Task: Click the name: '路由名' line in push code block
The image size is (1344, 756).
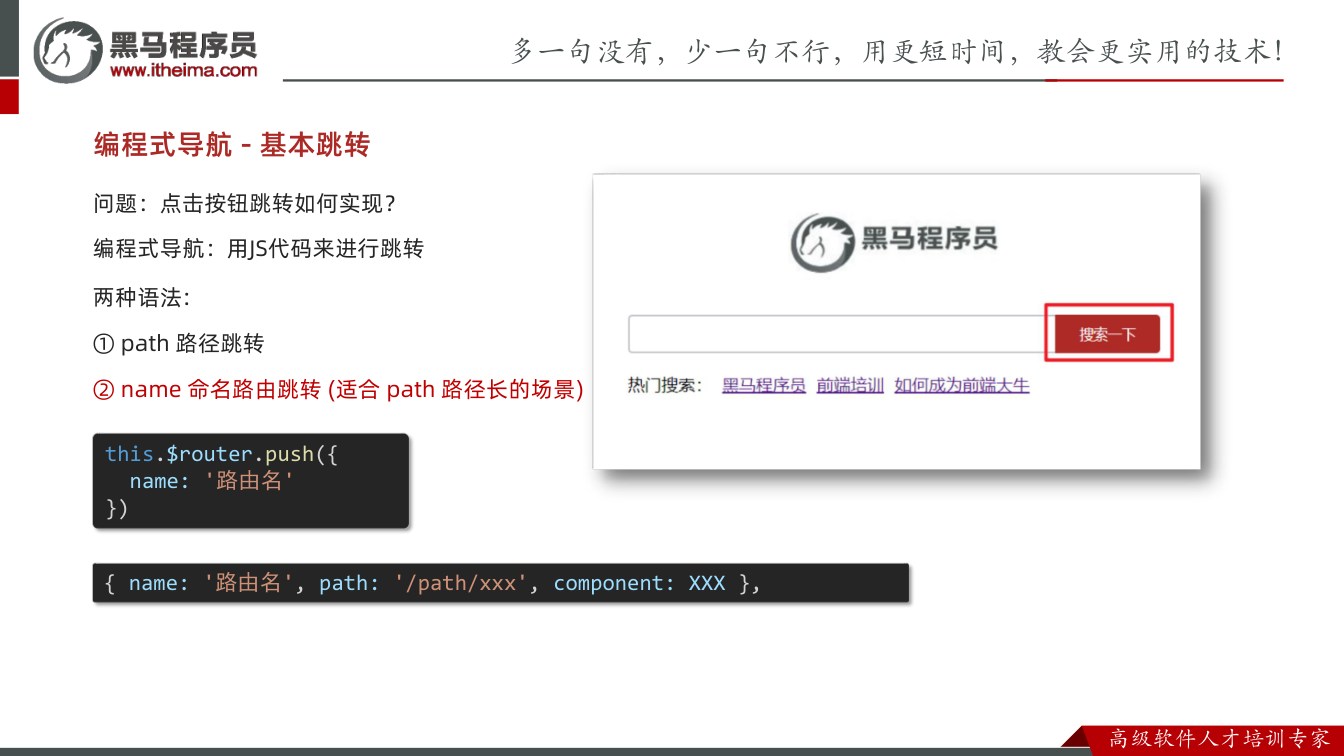Action: tap(212, 481)
